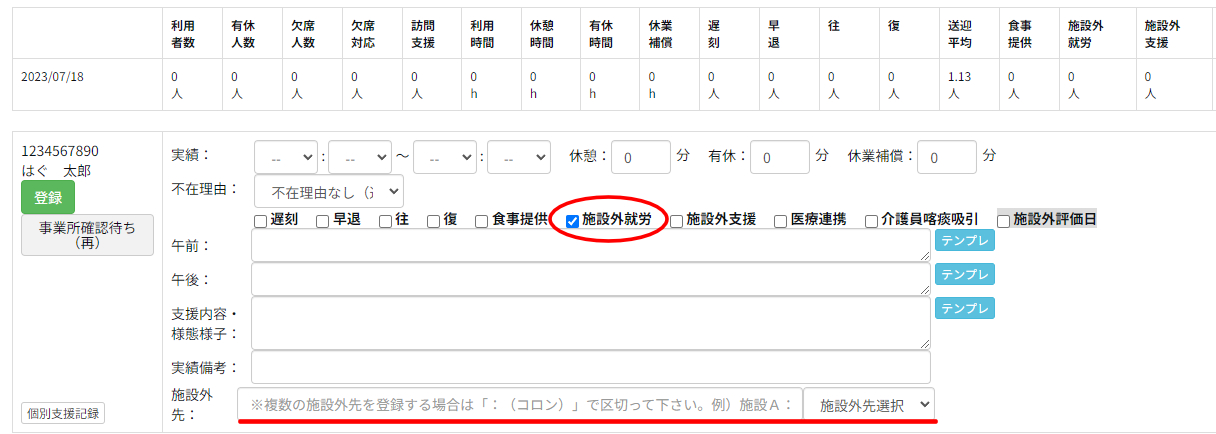Click the 休憩 minutes input field

point(640,157)
